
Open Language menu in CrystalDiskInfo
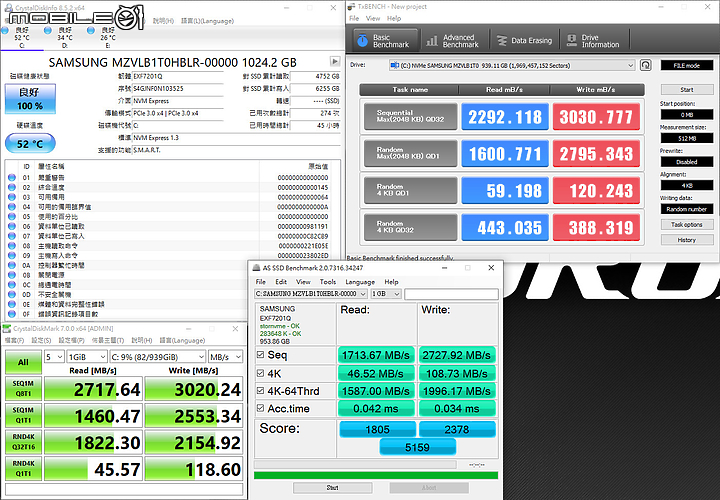tap(207, 21)
